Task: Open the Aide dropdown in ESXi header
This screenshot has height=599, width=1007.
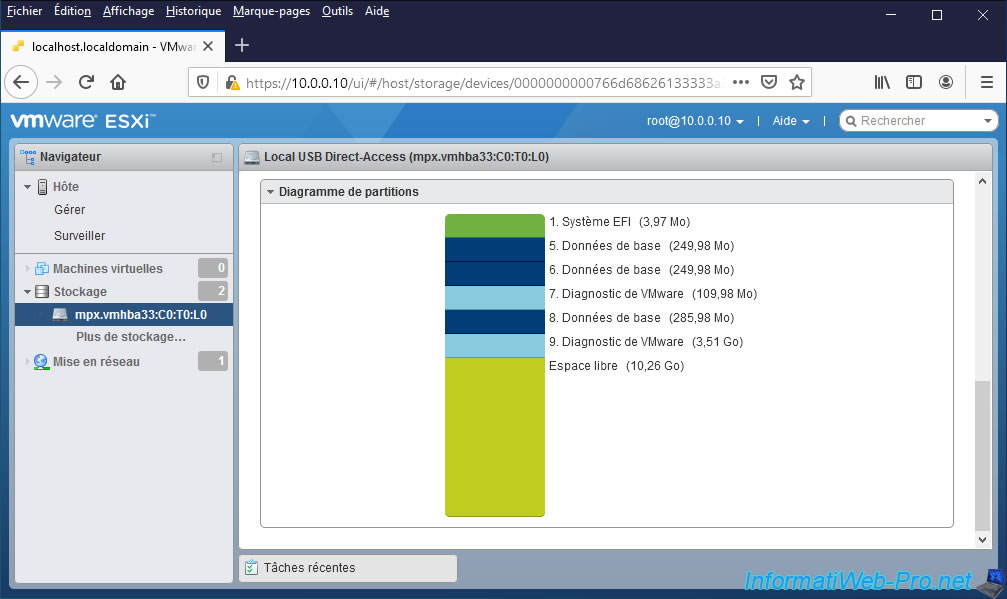Action: pos(790,121)
